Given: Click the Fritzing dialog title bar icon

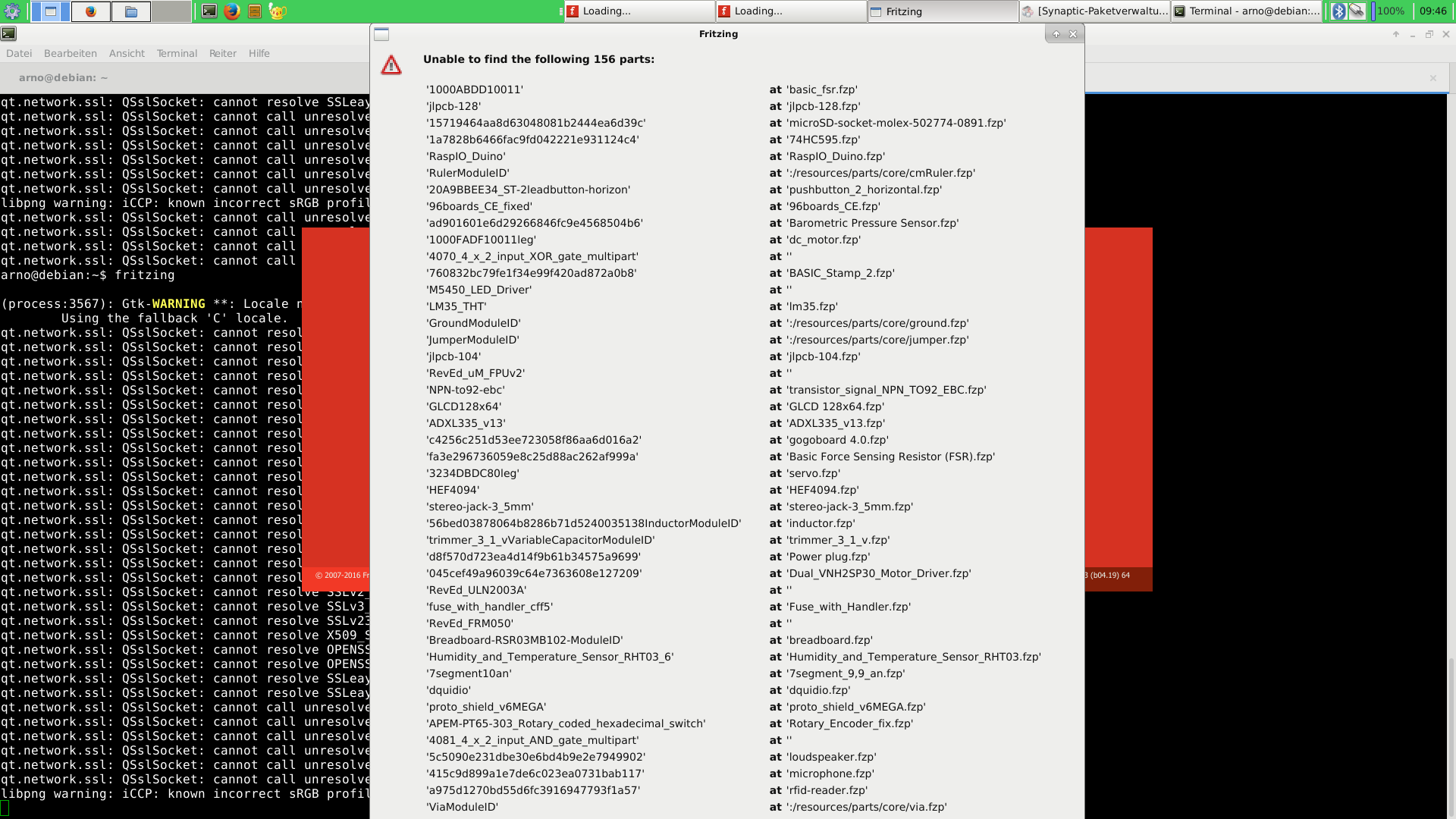Looking at the screenshot, I should pyautogui.click(x=383, y=34).
